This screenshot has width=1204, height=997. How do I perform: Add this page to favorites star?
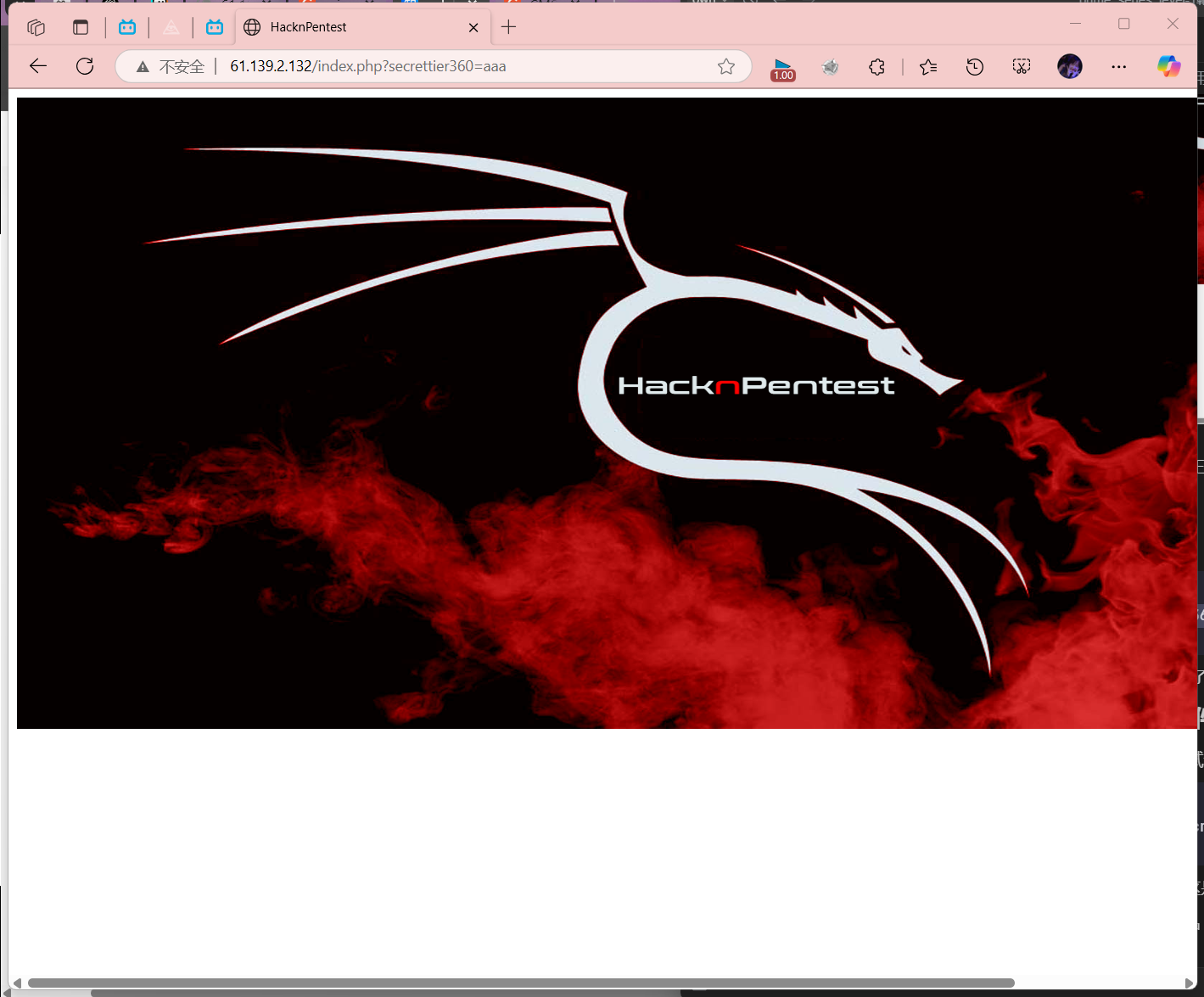(726, 66)
